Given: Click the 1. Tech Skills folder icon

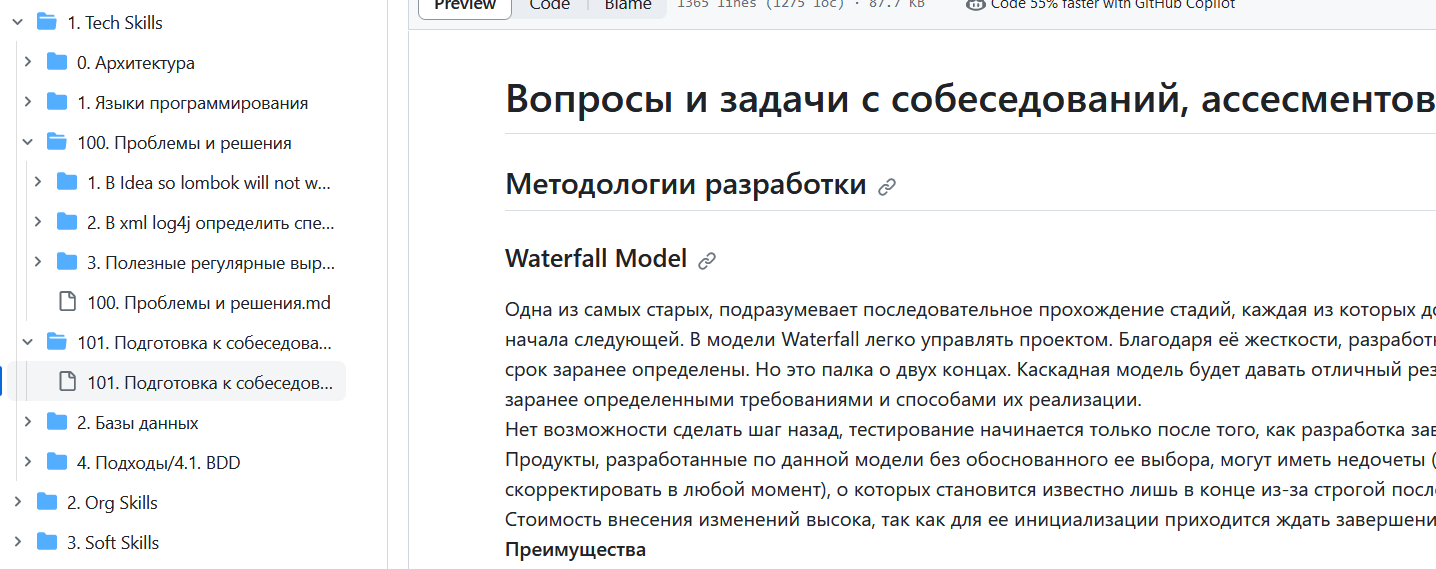Looking at the screenshot, I should [x=47, y=22].
